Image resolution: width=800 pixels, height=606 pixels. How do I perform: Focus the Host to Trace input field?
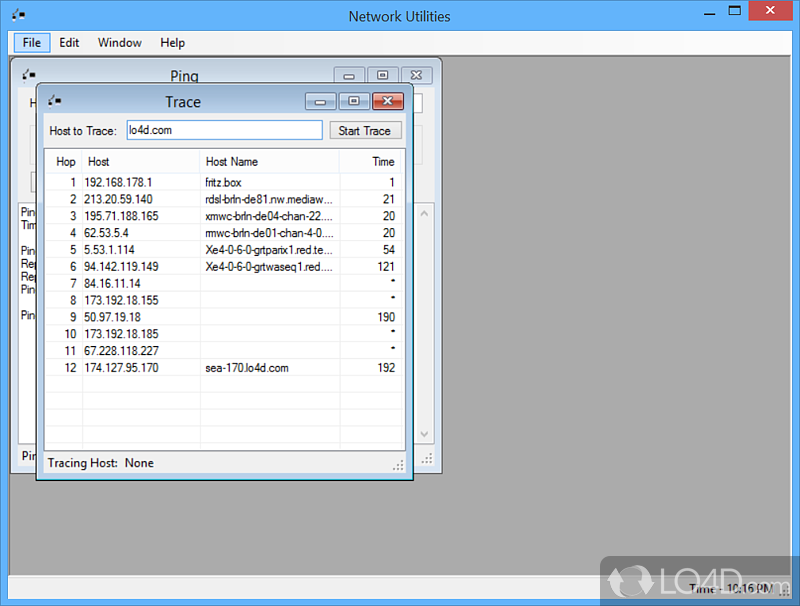(224, 130)
